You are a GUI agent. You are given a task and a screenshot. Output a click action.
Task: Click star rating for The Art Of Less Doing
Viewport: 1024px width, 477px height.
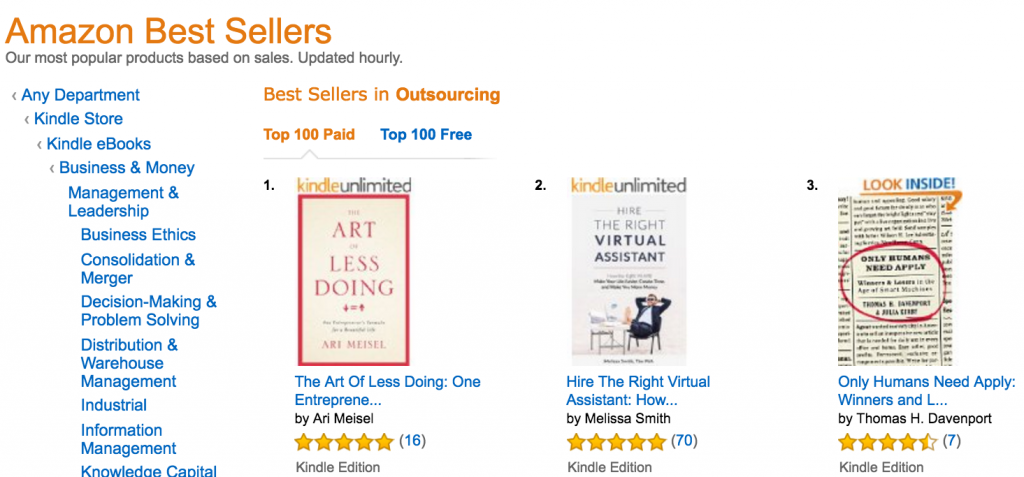(x=344, y=441)
